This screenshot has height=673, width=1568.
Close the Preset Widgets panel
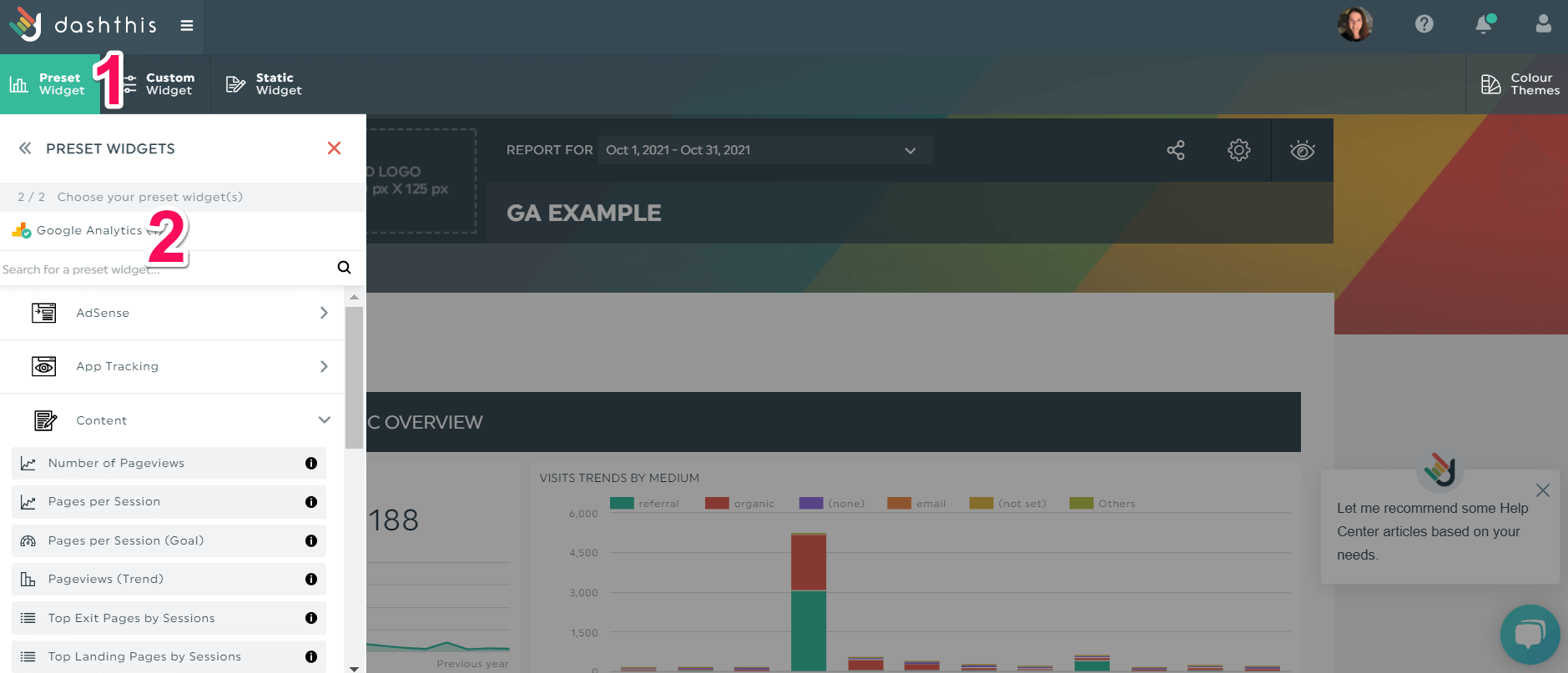pos(334,148)
